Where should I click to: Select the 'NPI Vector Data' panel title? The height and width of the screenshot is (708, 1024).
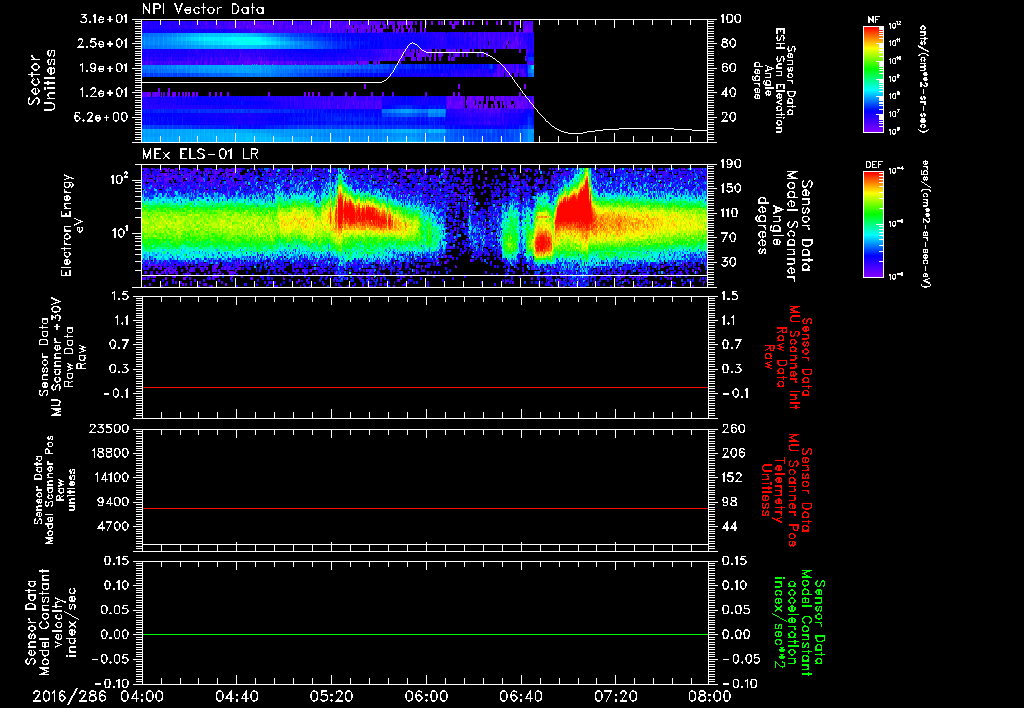204,9
